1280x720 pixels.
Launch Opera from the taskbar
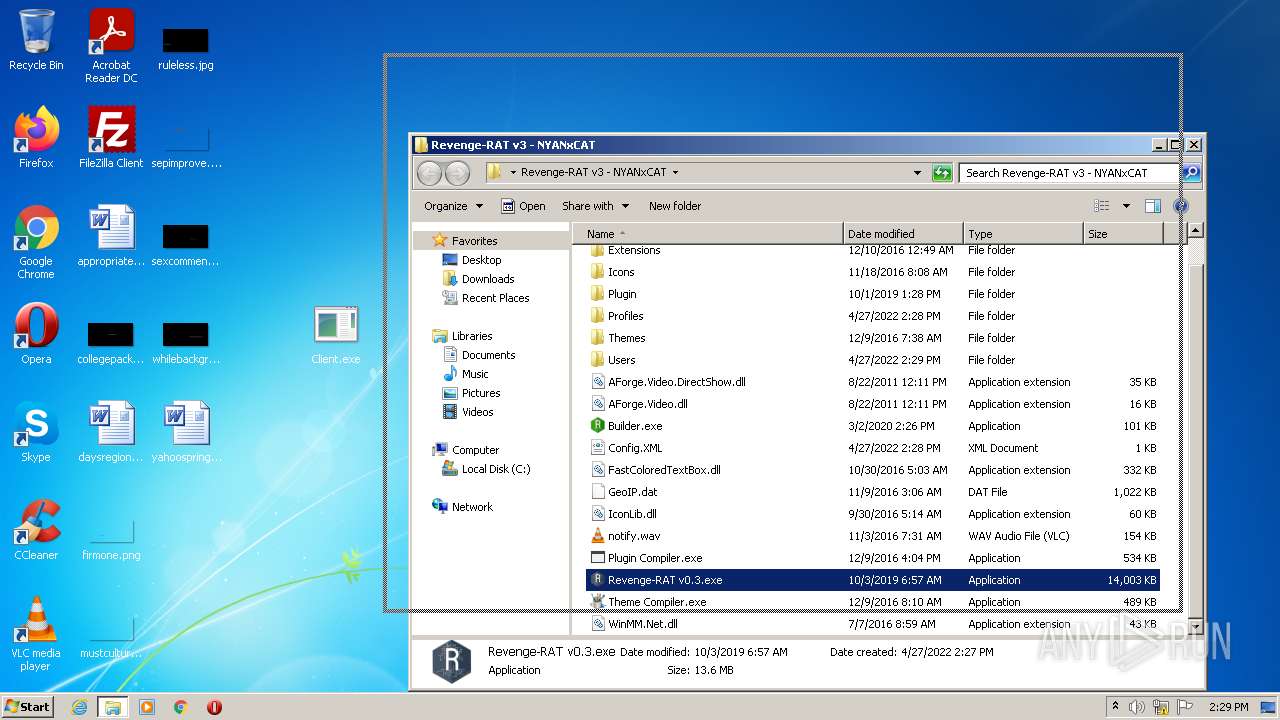pyautogui.click(x=214, y=707)
